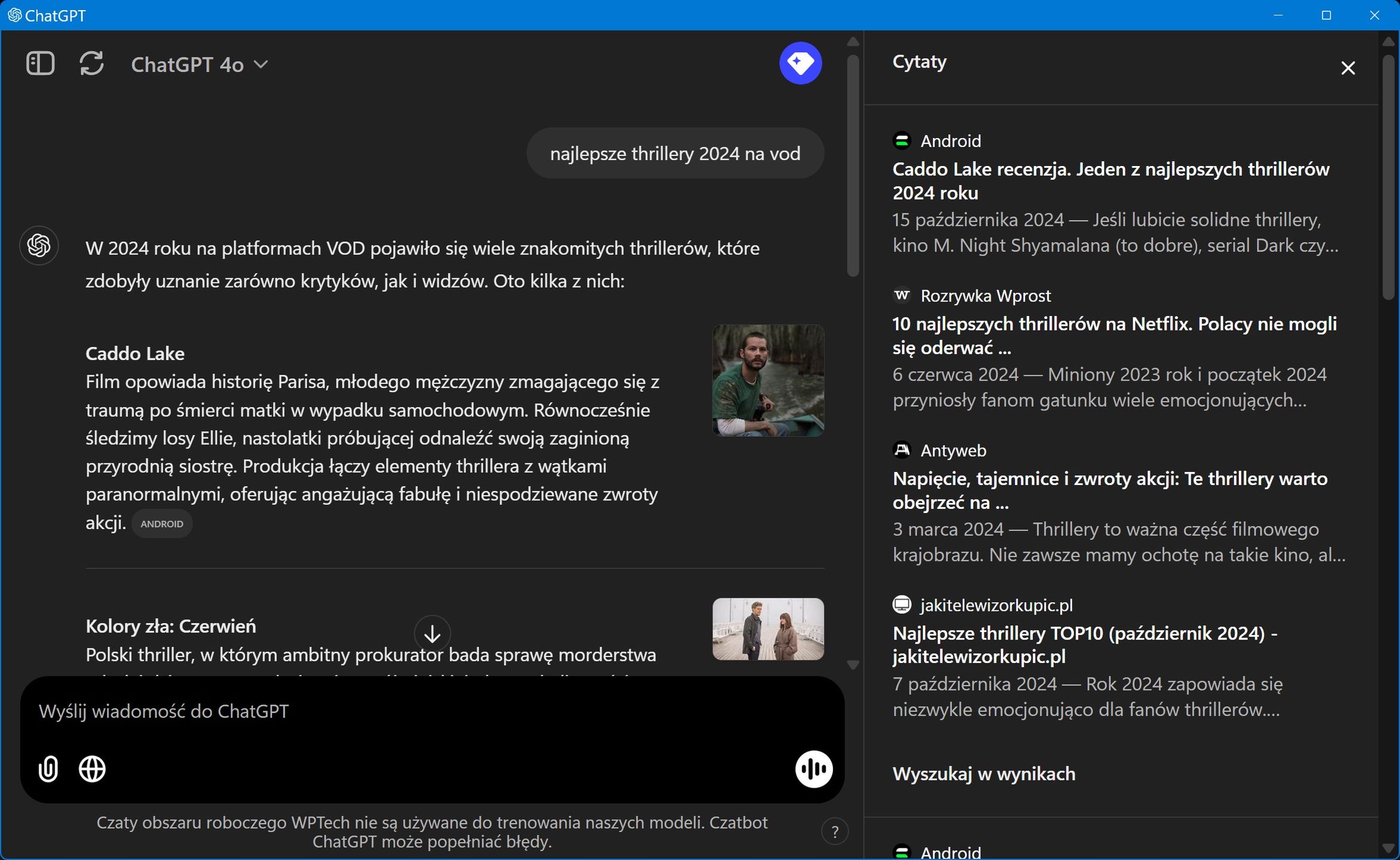Click the Cytaty panel heading

919,62
